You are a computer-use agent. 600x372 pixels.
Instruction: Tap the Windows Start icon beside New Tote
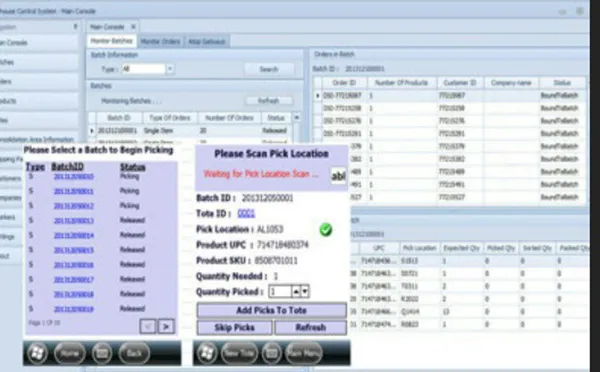coord(206,353)
